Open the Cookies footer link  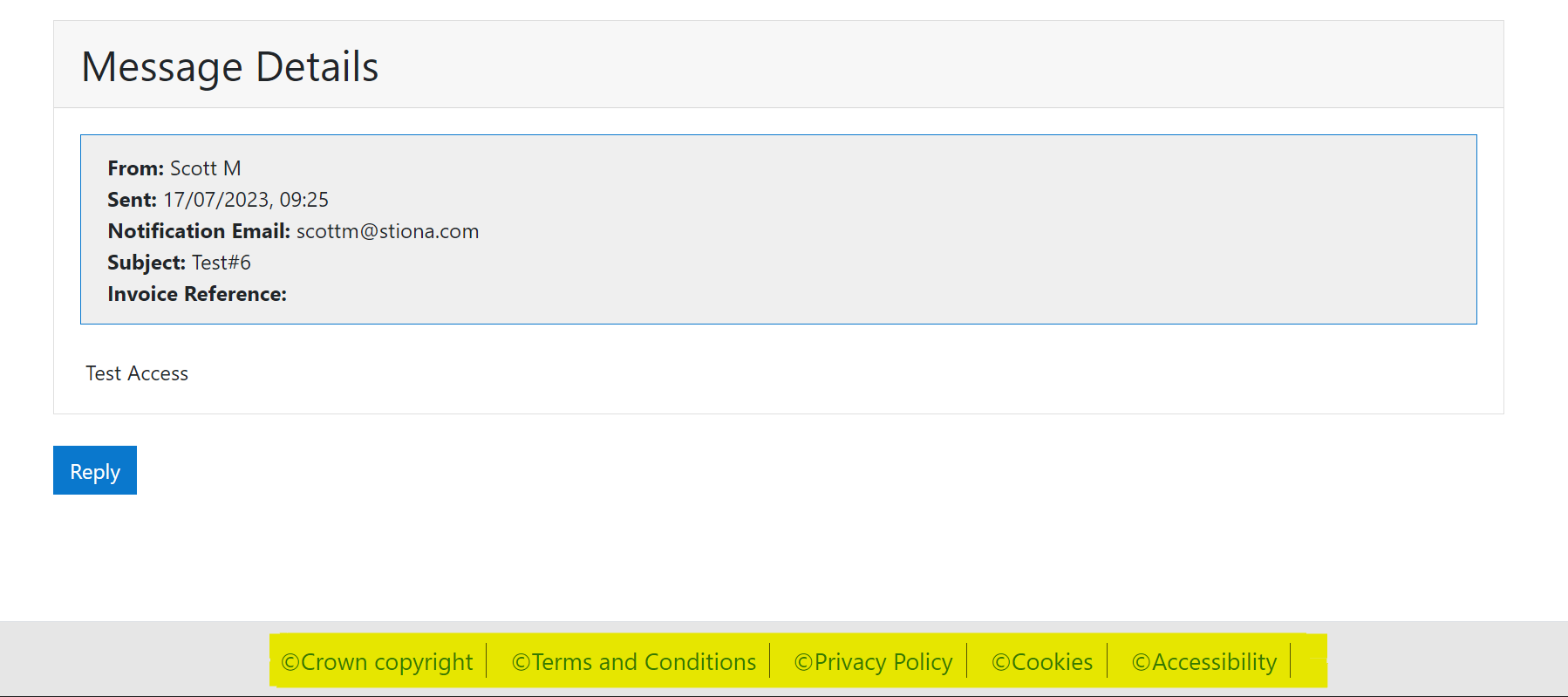point(1052,662)
